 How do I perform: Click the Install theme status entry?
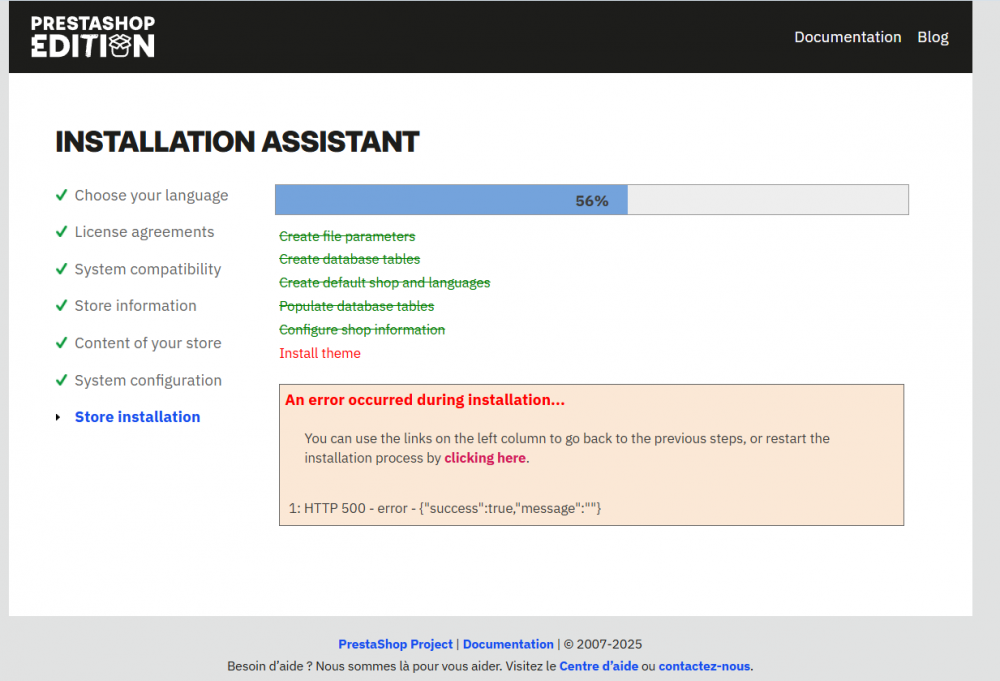click(x=320, y=353)
